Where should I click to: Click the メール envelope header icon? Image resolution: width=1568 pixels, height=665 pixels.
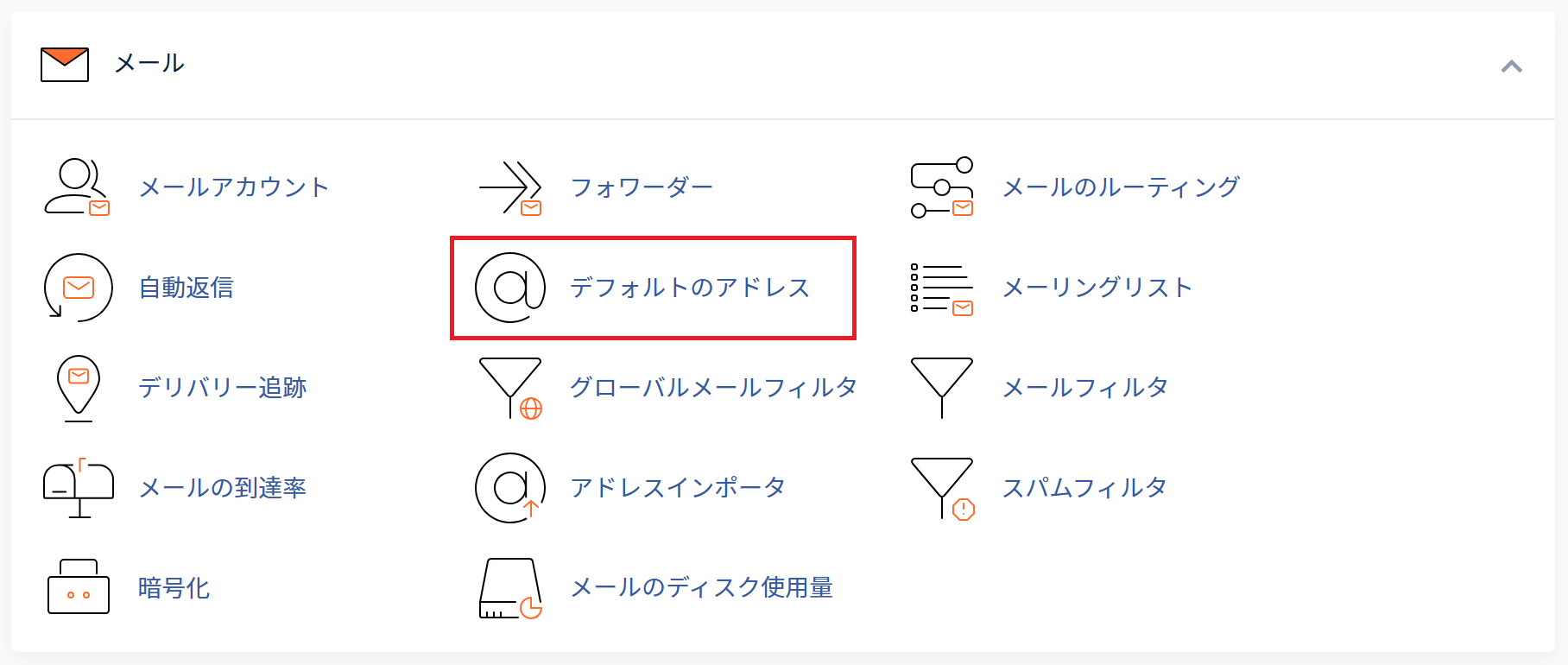click(x=65, y=65)
